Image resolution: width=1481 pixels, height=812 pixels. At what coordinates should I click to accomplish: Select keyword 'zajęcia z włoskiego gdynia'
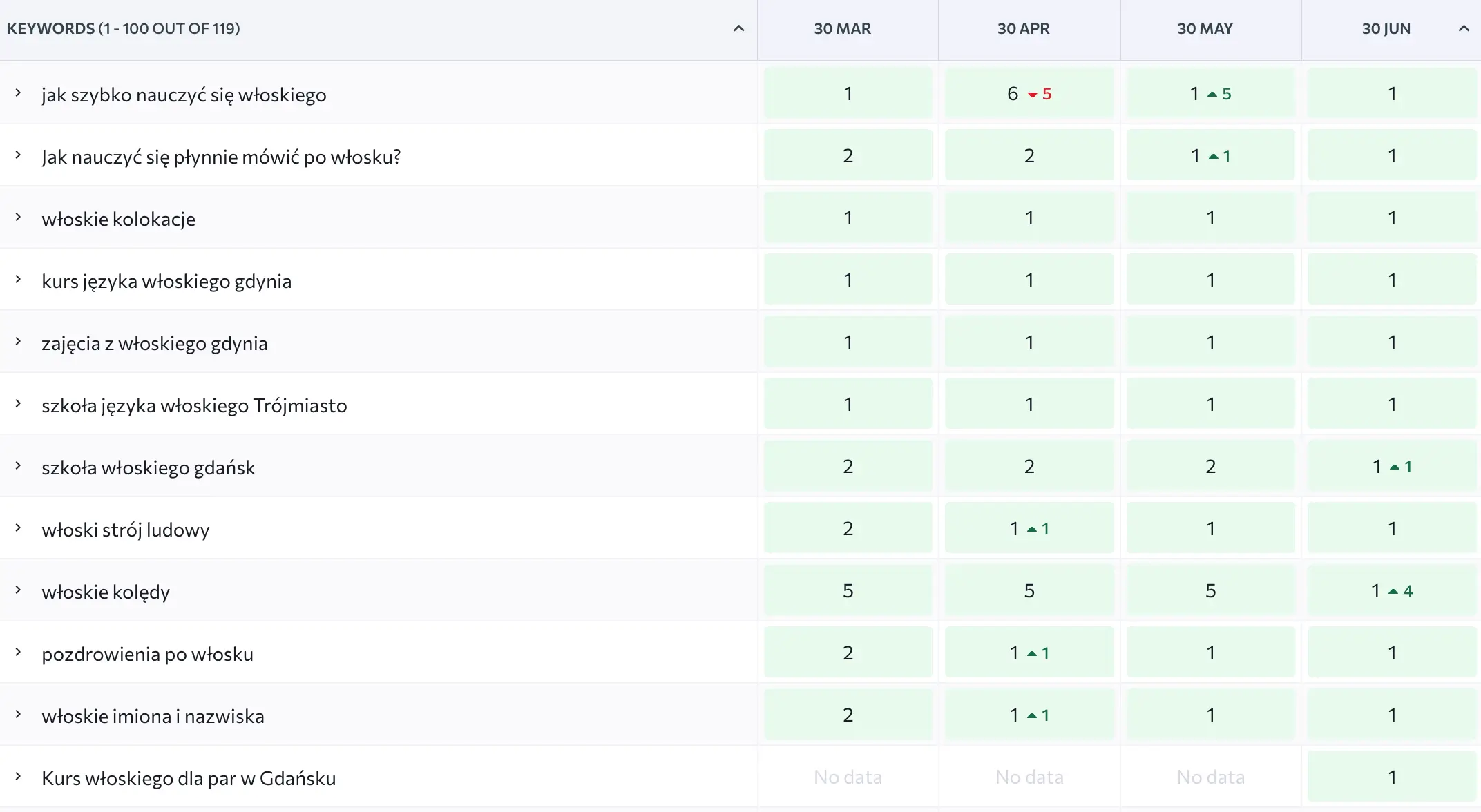click(x=154, y=343)
